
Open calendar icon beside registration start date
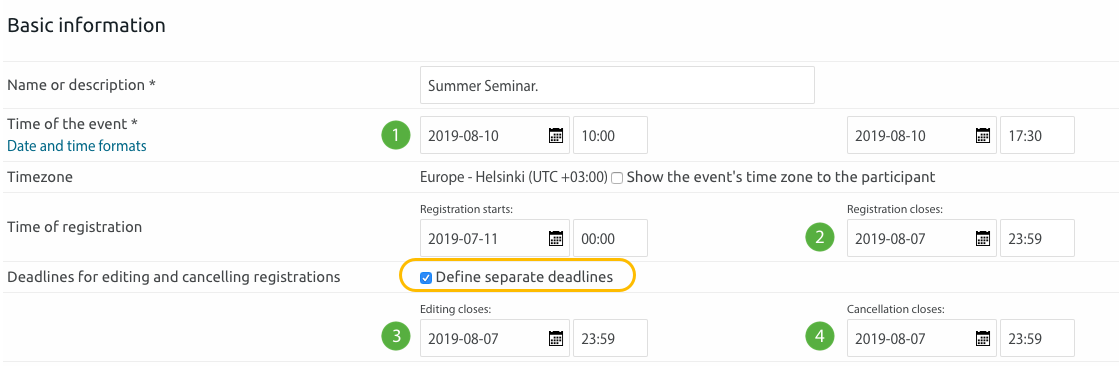click(x=556, y=238)
